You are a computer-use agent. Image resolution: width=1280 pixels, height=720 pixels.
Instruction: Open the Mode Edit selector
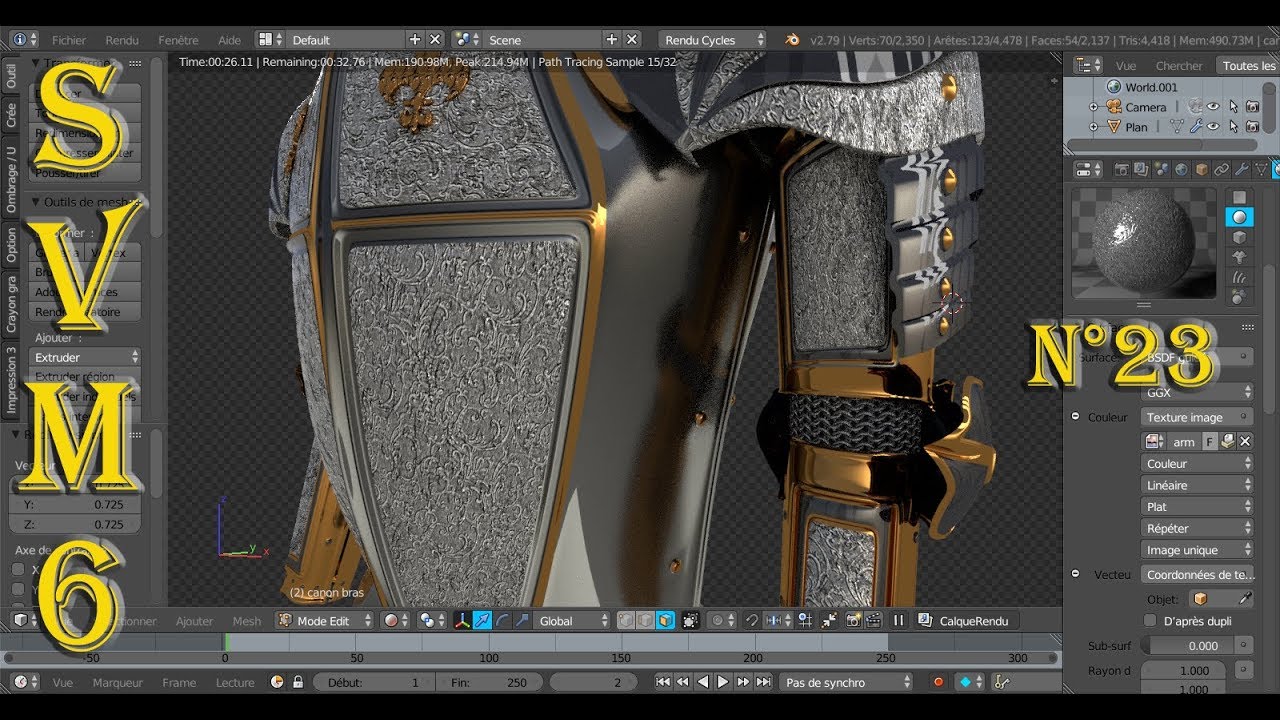pyautogui.click(x=324, y=621)
